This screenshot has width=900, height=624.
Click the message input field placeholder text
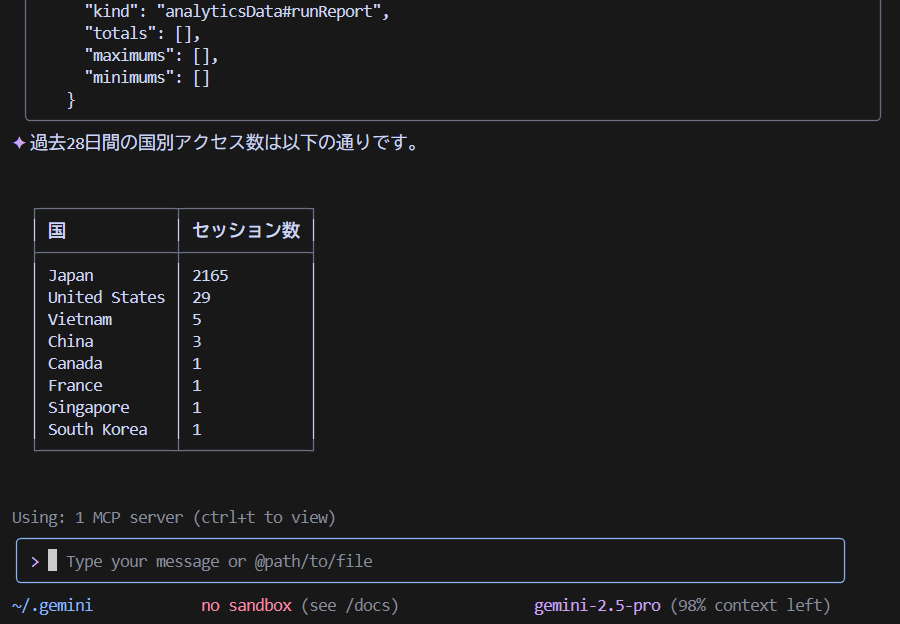(219, 561)
